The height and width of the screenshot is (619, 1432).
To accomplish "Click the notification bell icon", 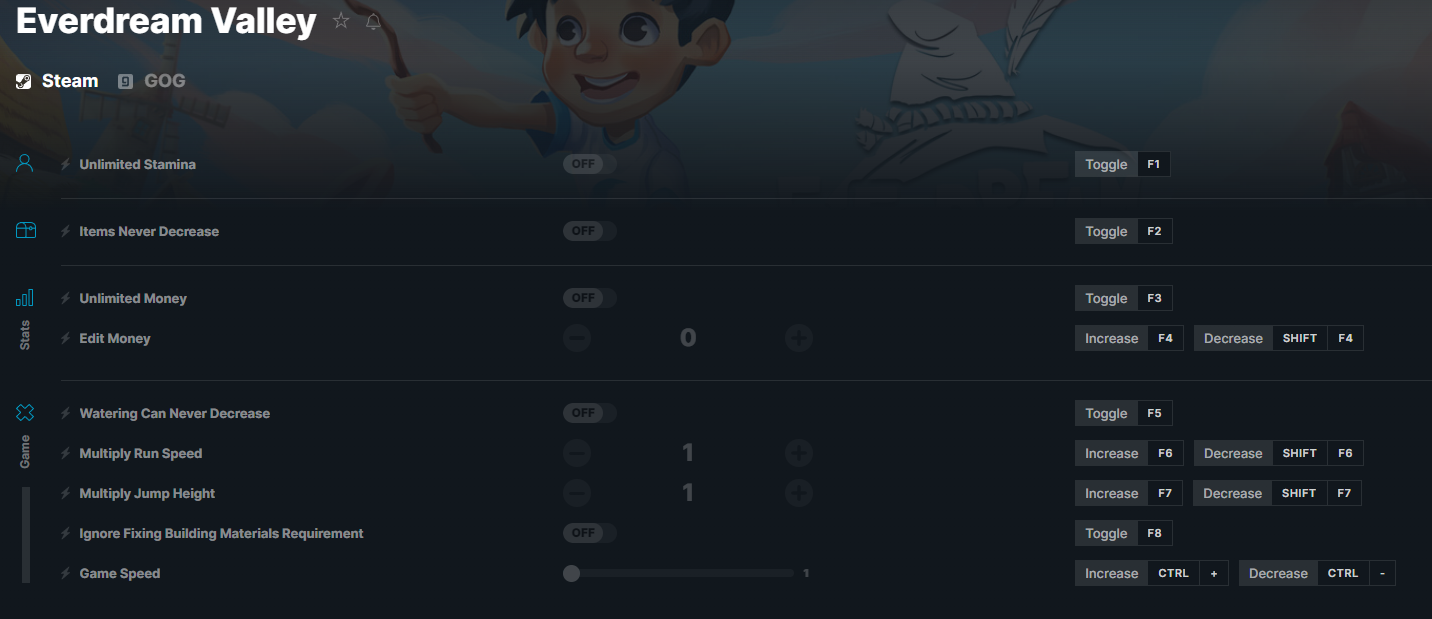I will [373, 21].
